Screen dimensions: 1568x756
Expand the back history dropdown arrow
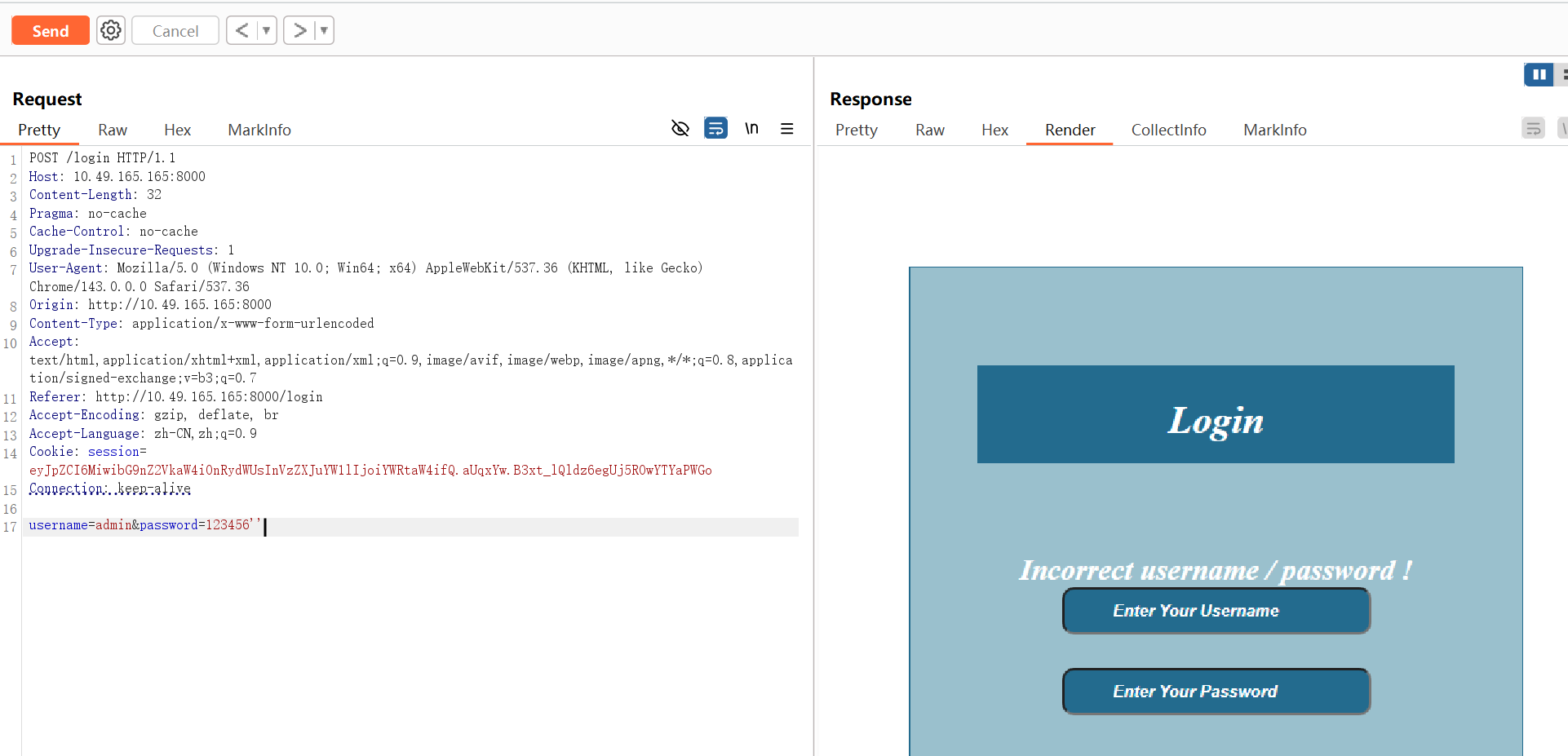coord(266,31)
